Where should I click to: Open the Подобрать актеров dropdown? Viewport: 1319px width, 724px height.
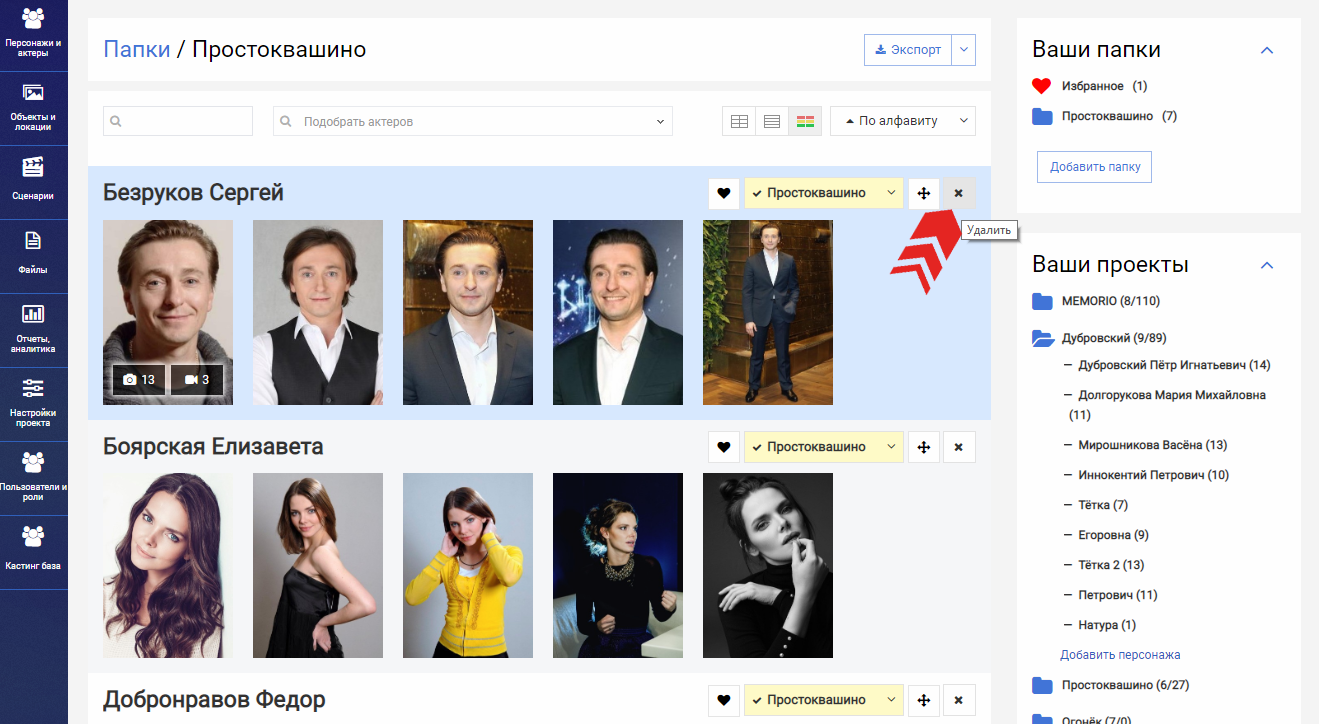pyautogui.click(x=473, y=121)
